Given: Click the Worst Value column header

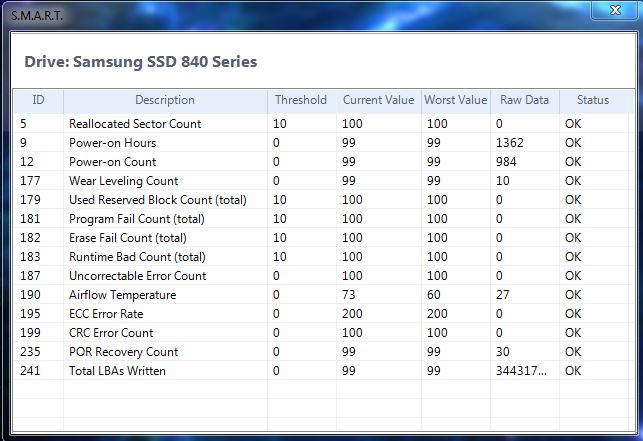Looking at the screenshot, I should click(456, 101).
